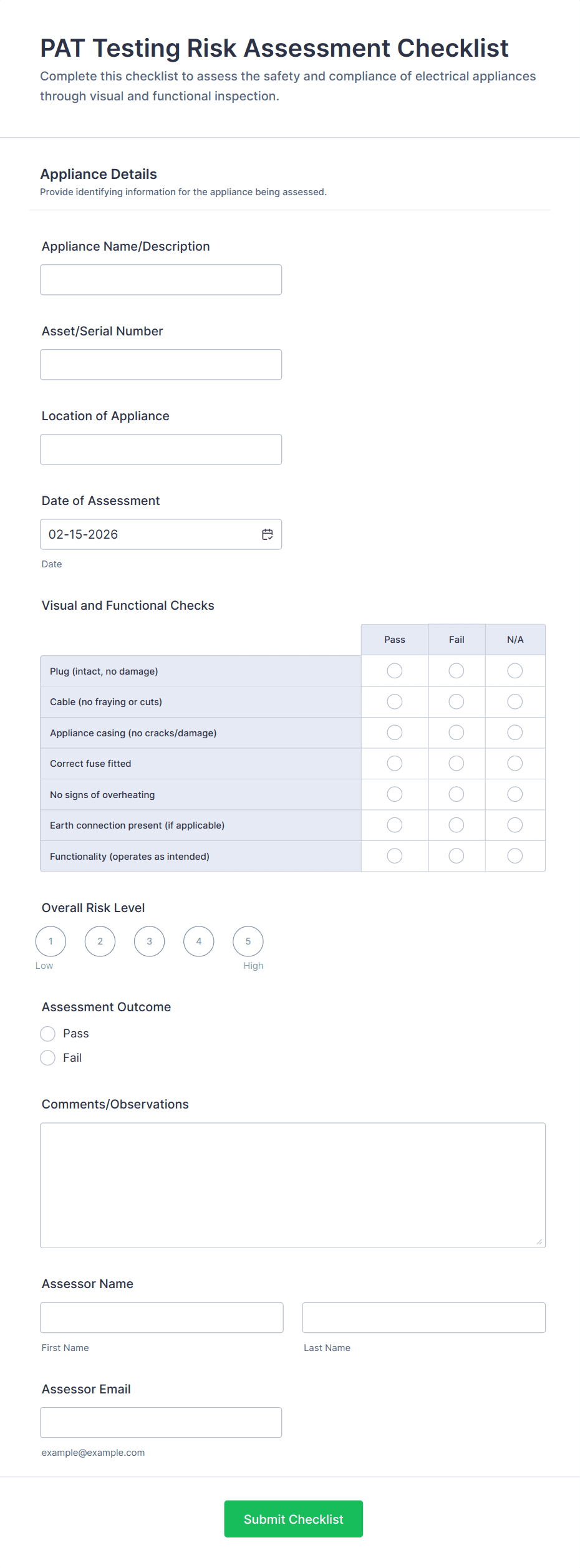
Task: Mark Plug check as Pass
Action: pos(395,671)
